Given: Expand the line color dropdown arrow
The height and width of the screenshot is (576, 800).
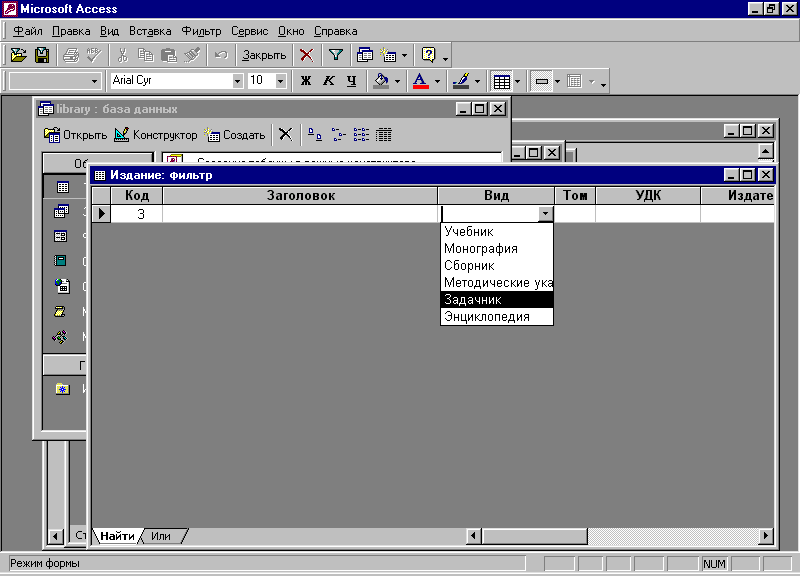Looking at the screenshot, I should (x=477, y=81).
